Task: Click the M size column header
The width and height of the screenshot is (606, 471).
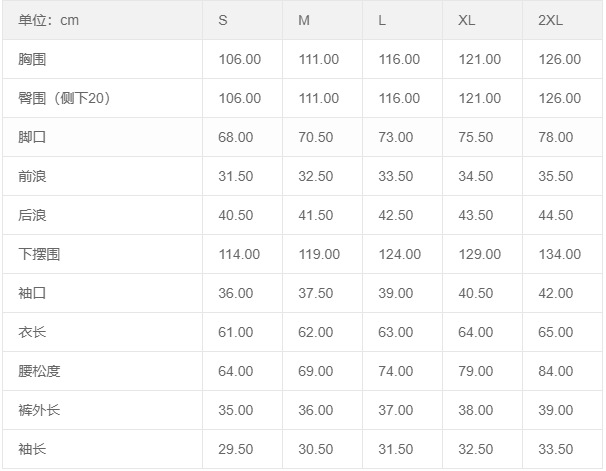Action: click(x=304, y=20)
